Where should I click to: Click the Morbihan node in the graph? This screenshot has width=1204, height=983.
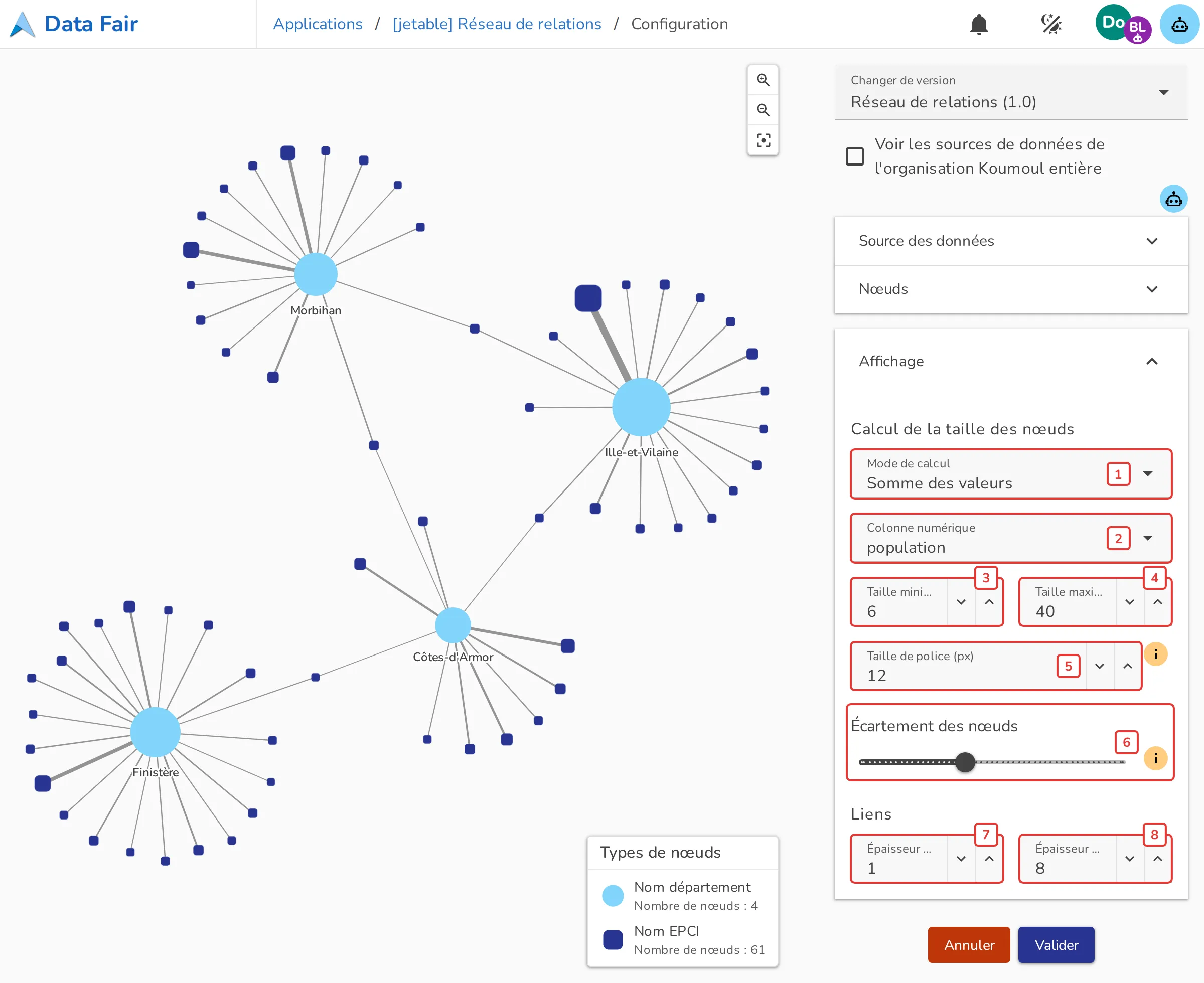[x=316, y=274]
